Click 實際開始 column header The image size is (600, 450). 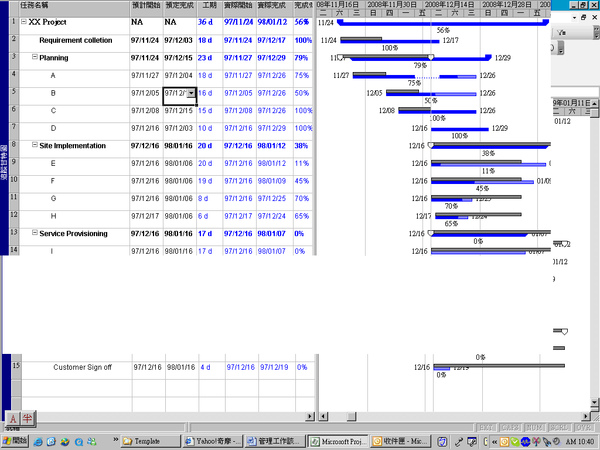click(x=239, y=8)
